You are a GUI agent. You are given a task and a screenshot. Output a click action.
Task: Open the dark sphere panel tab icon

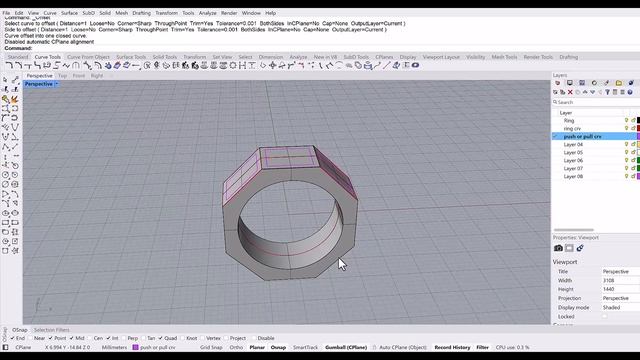(x=631, y=83)
